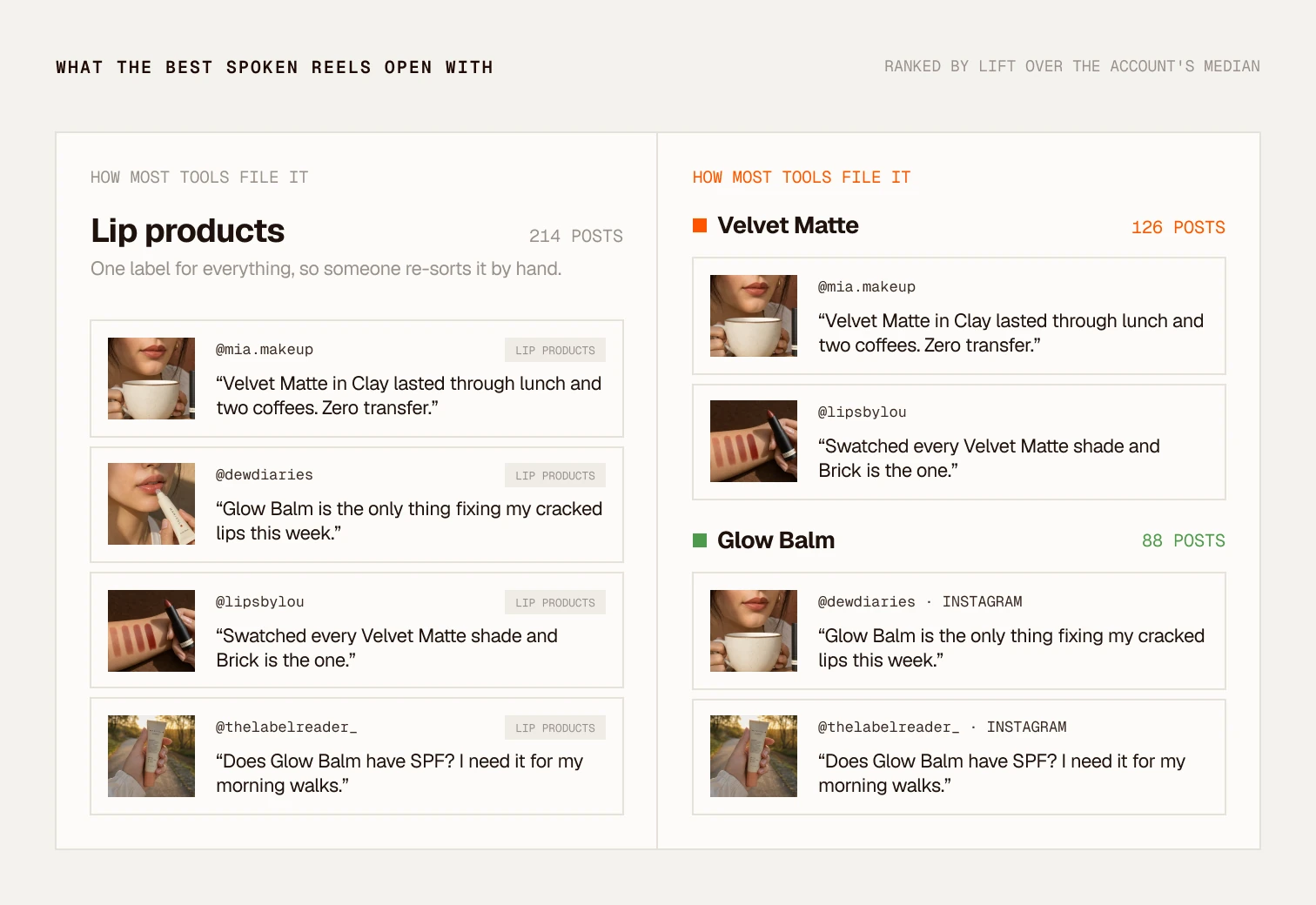This screenshot has height=905, width=1316.
Task: Click the @thelabelreader_ handle under Glow Balm
Action: coord(889,727)
